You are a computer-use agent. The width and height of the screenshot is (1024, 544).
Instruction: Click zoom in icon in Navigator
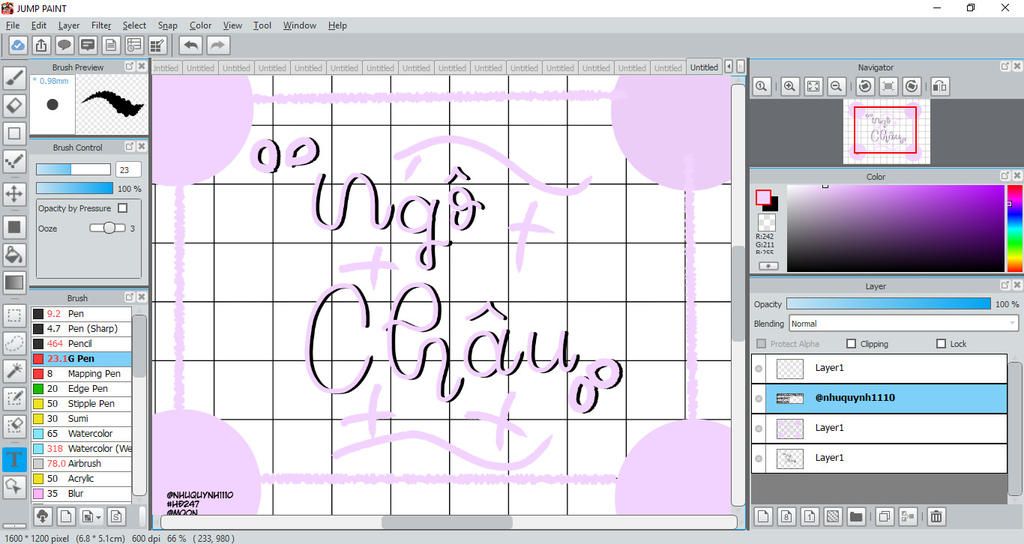tap(790, 86)
